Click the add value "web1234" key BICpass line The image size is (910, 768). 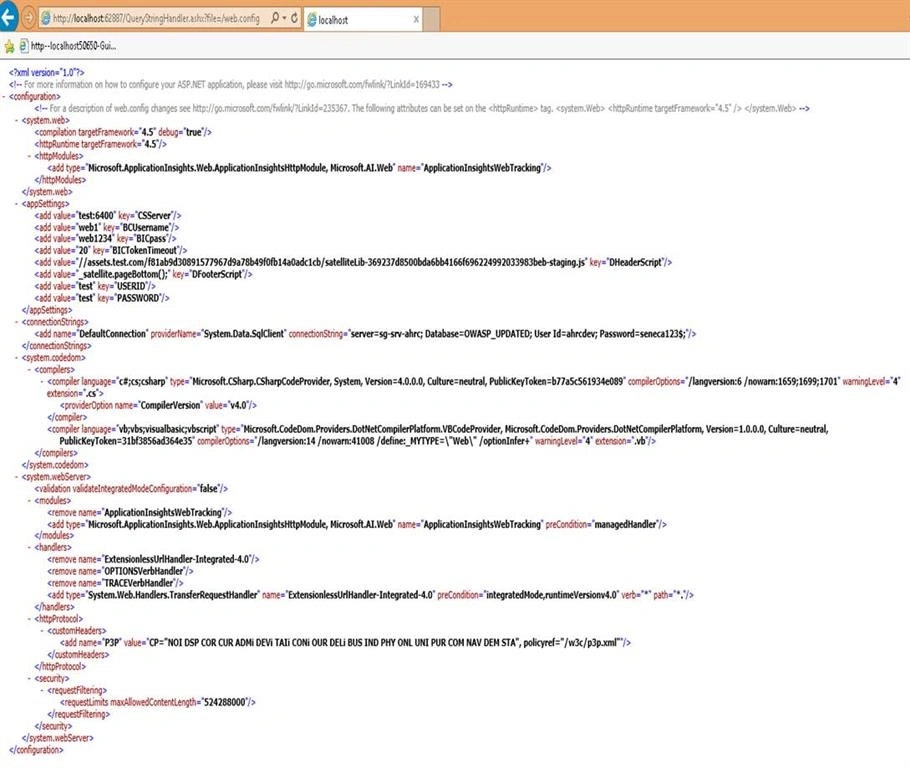[105, 239]
